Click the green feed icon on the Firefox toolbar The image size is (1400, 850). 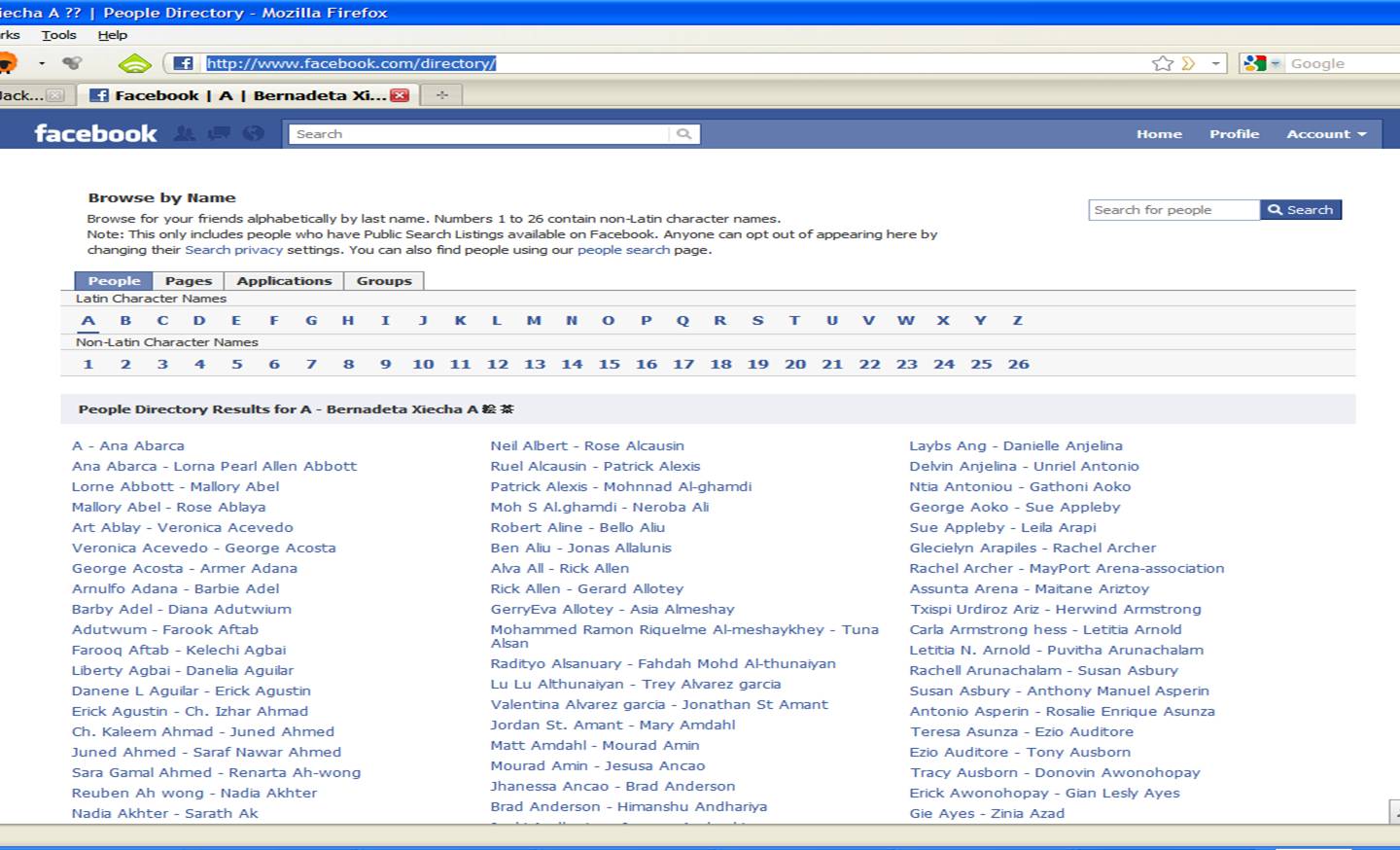[135, 62]
